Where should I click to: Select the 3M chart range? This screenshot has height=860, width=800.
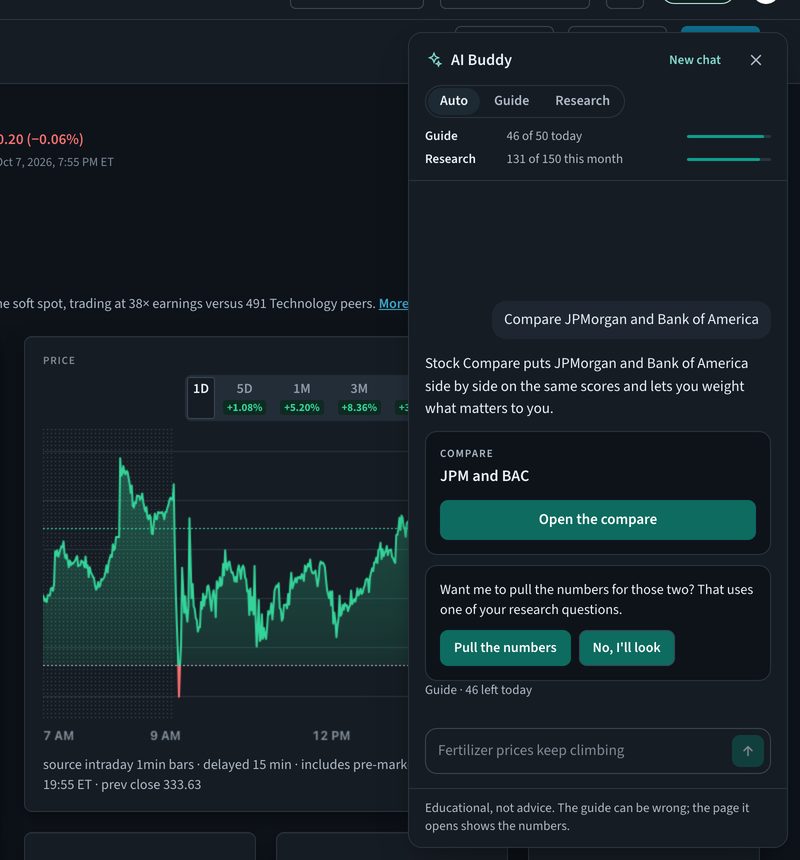coord(359,398)
